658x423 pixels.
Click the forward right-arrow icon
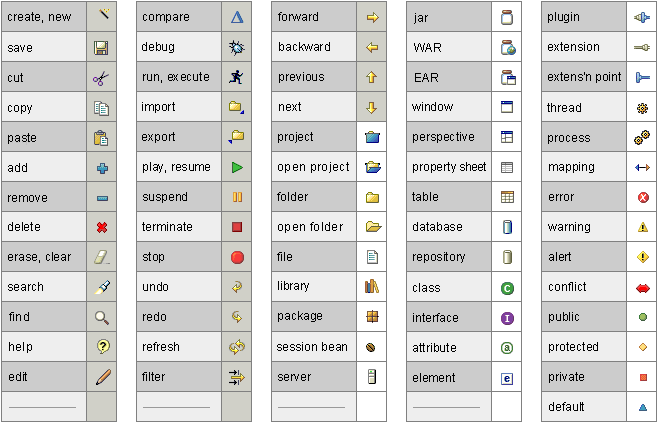pyautogui.click(x=372, y=18)
